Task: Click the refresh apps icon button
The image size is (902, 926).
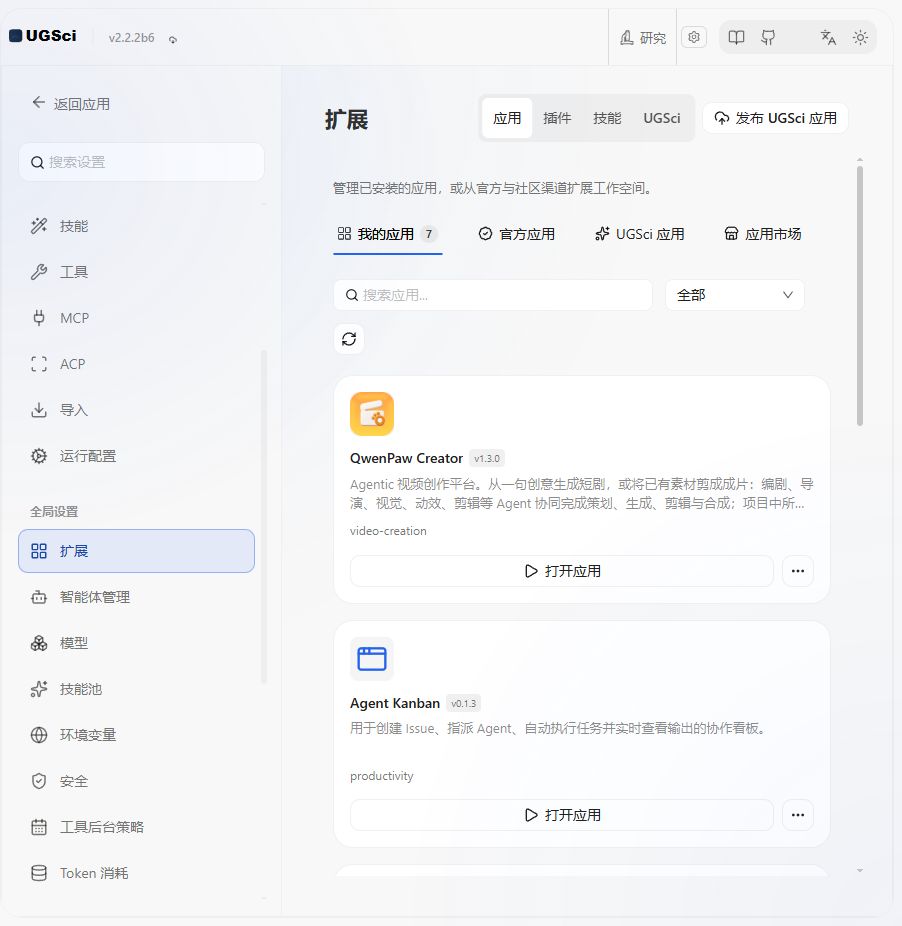Action: (349, 339)
